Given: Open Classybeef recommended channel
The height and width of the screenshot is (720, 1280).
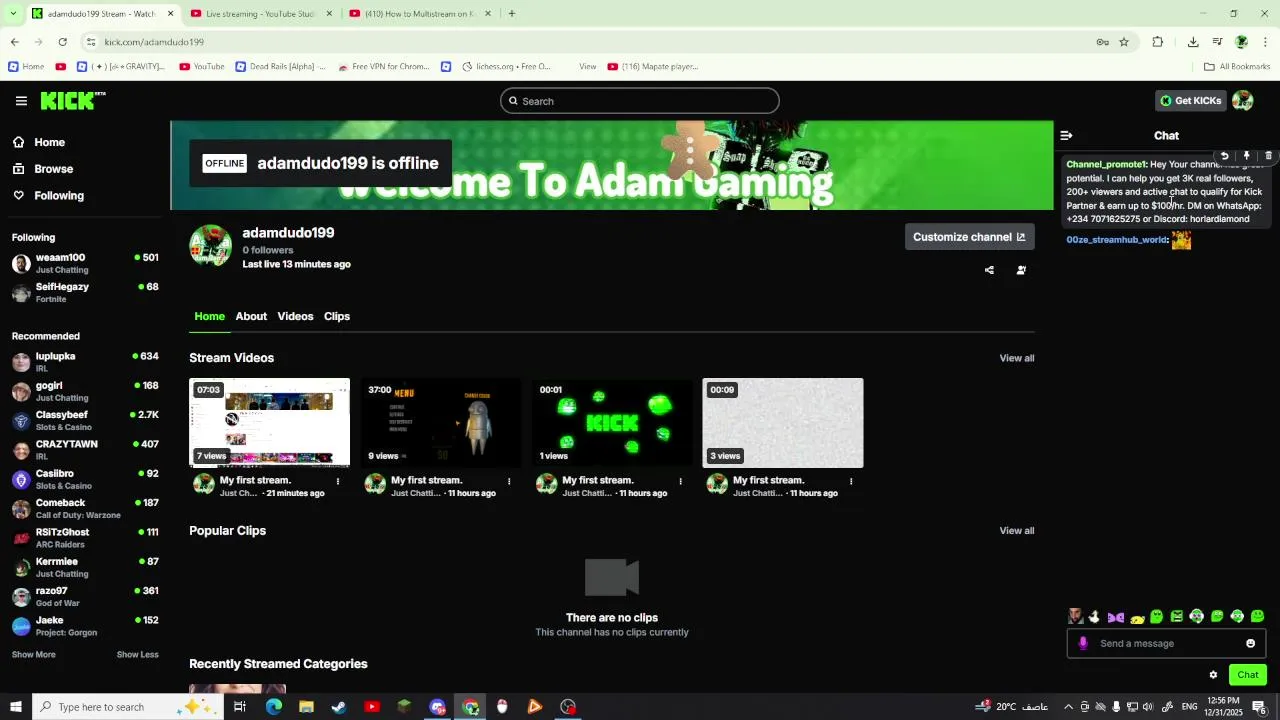Looking at the screenshot, I should pyautogui.click(x=85, y=421).
